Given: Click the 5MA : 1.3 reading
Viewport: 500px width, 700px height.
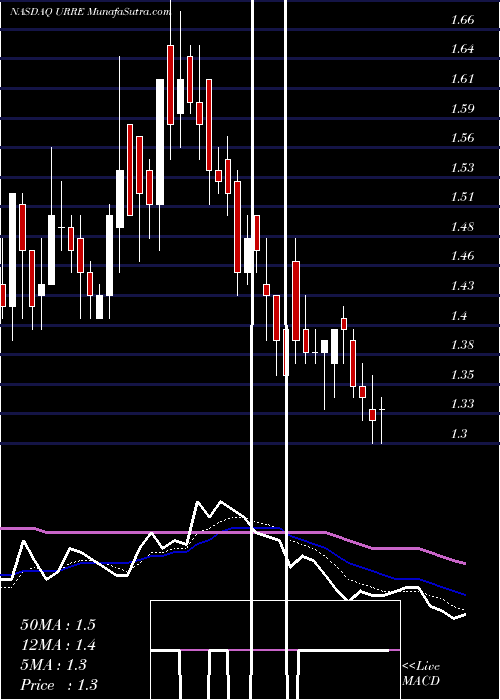Looking at the screenshot, I should pos(54,665).
